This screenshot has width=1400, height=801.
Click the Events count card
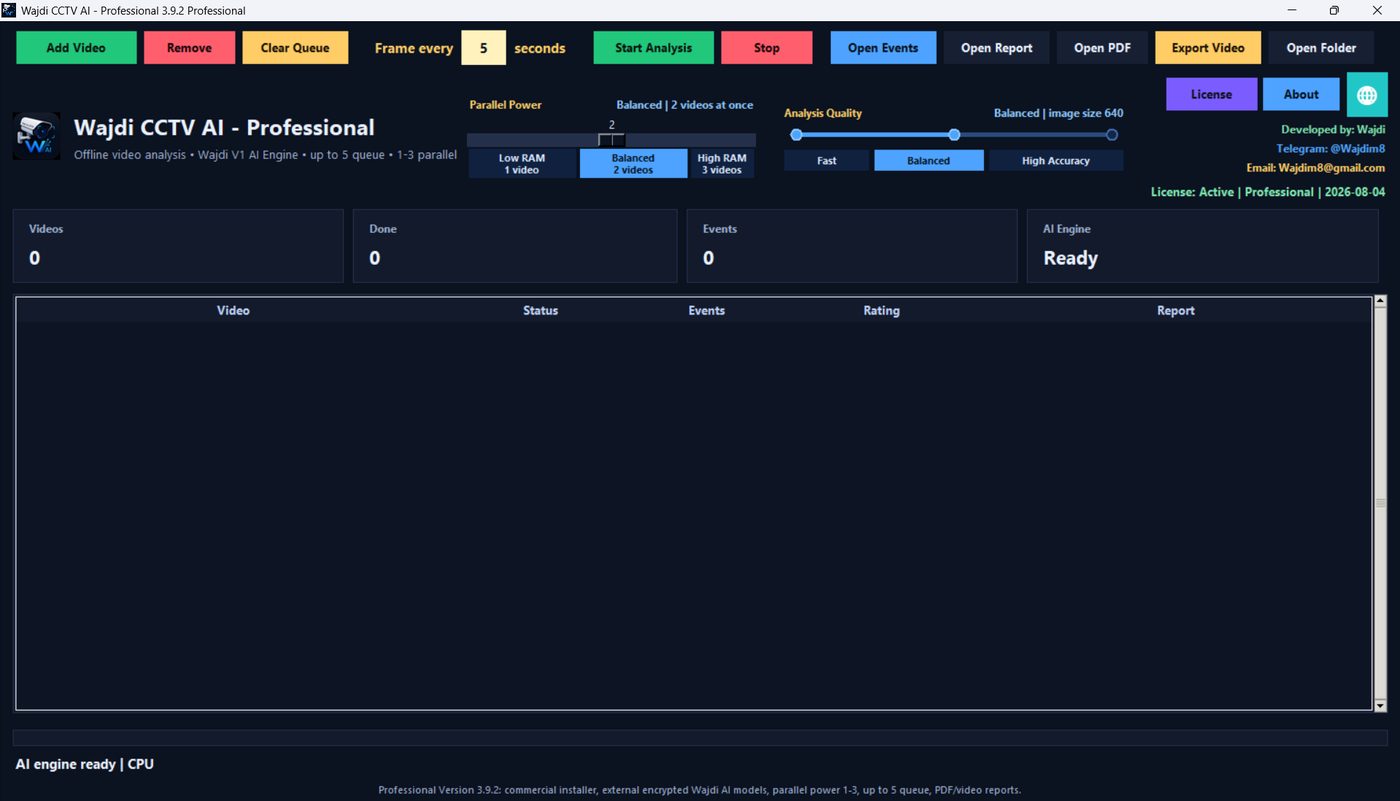click(852, 246)
